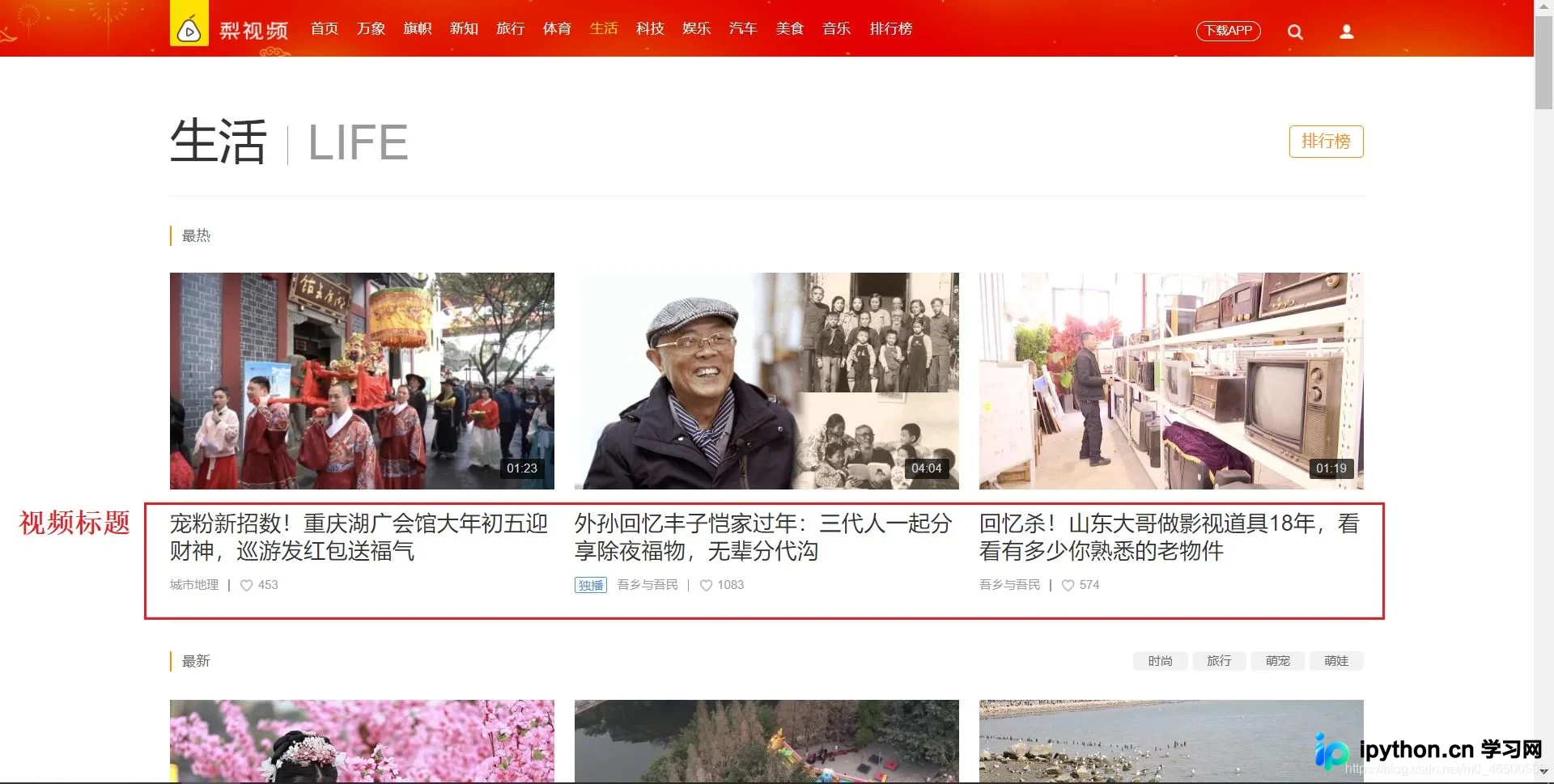Open the 科技 navigation menu item

pos(650,28)
